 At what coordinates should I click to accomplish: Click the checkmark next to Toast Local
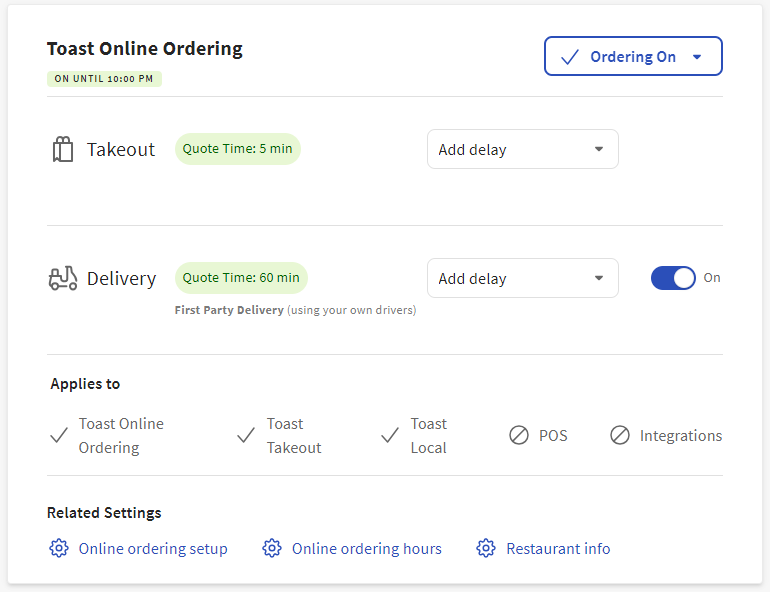click(x=390, y=436)
